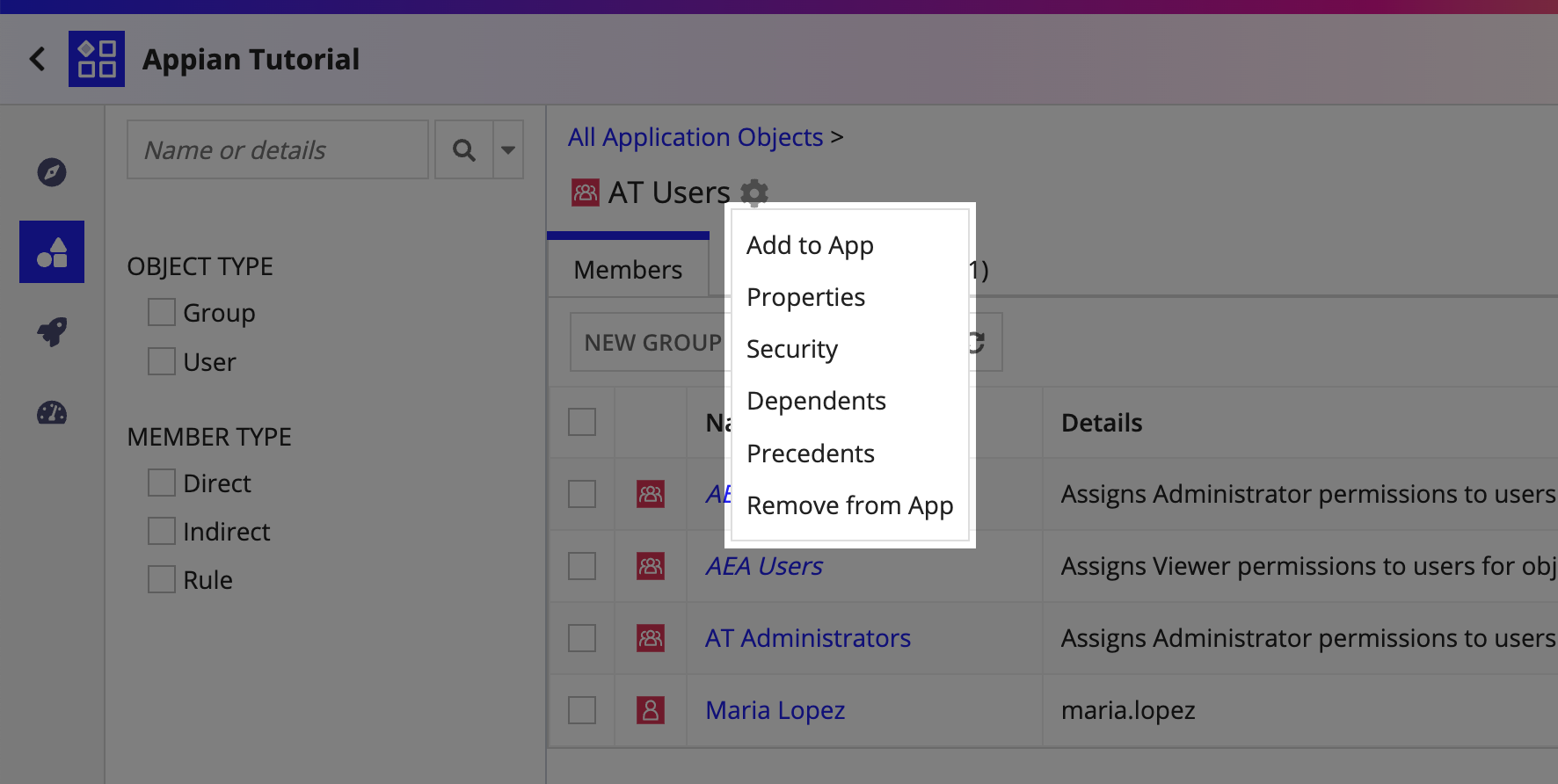Select the AEA Users row checkbox
Viewport: 1558px width, 784px height.
[x=582, y=566]
